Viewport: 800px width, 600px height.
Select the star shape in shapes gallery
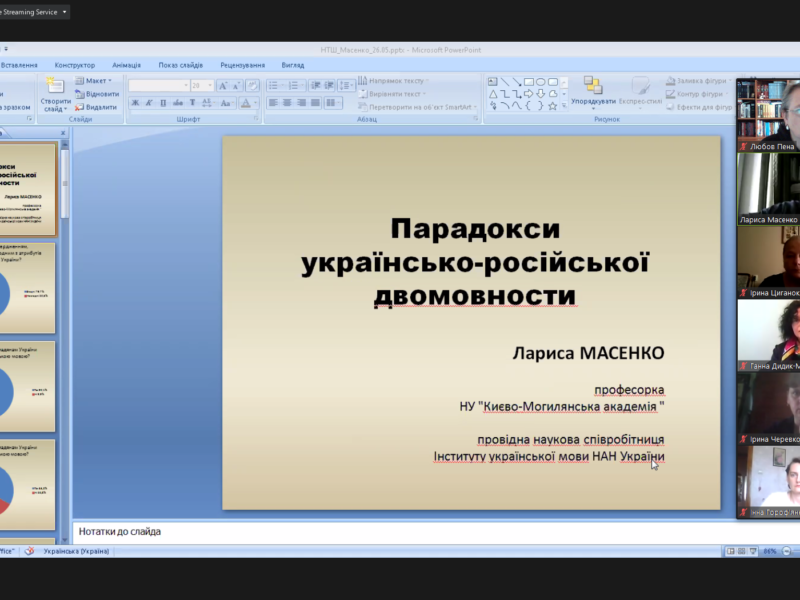tap(553, 105)
